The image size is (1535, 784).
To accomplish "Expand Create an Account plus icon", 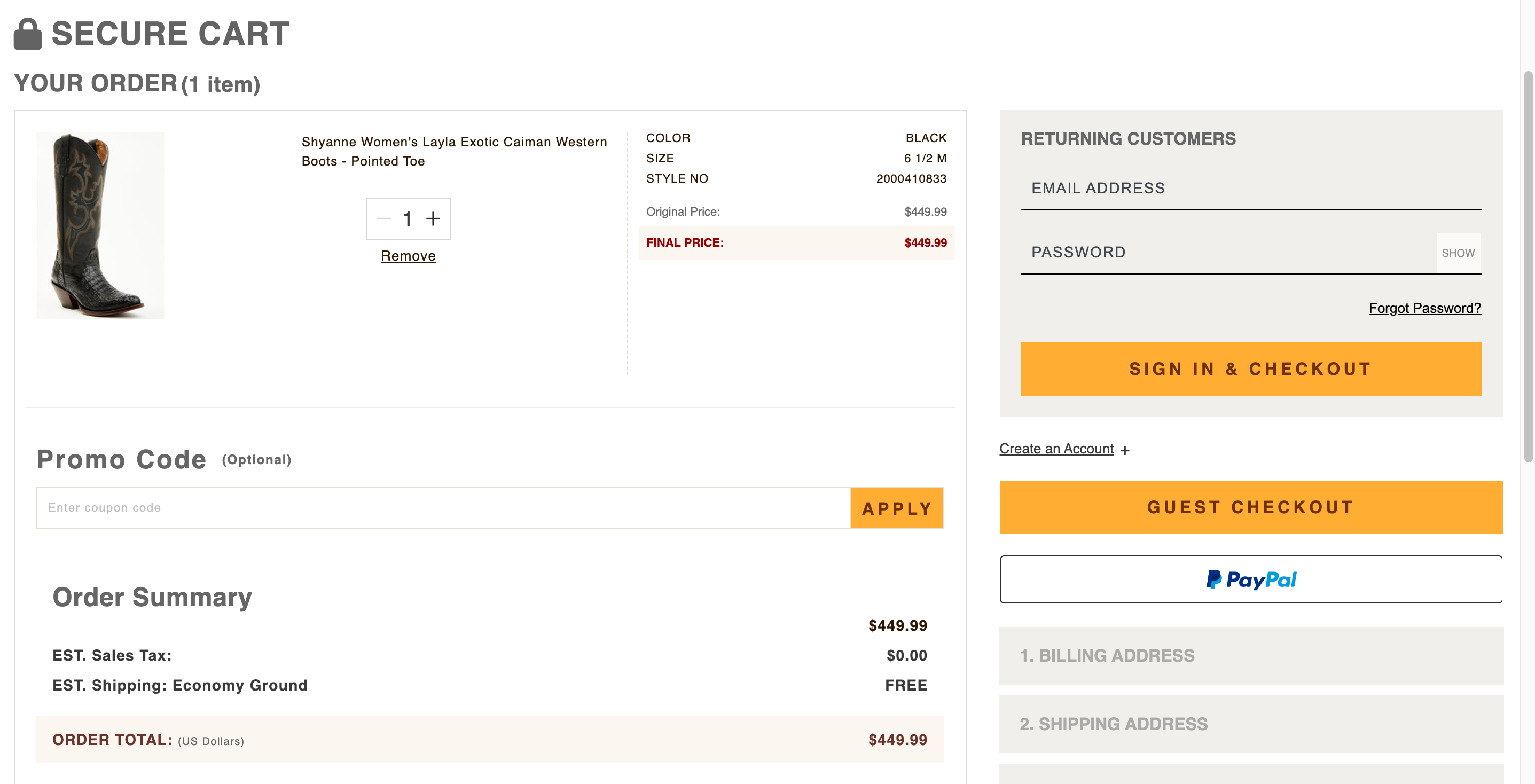I will (x=1124, y=450).
